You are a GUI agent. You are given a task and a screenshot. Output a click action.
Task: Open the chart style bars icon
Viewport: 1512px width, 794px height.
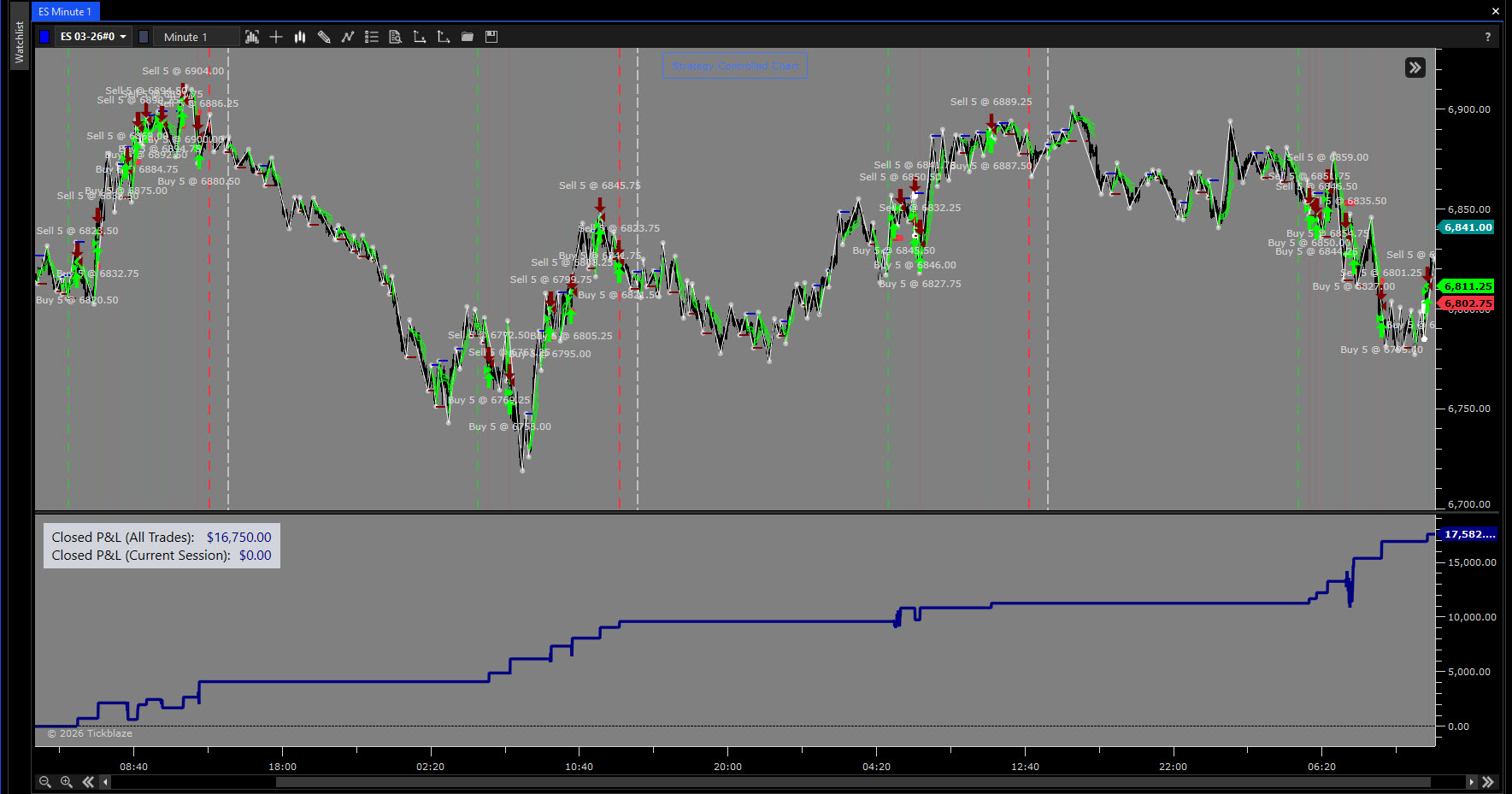pyautogui.click(x=300, y=37)
